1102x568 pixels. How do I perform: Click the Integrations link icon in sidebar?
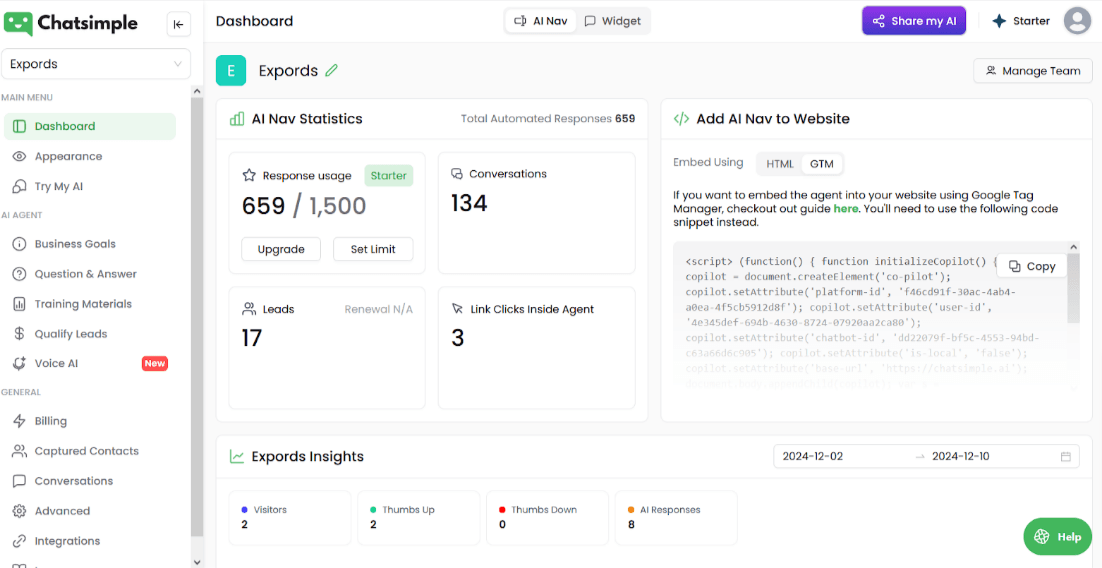(19, 541)
